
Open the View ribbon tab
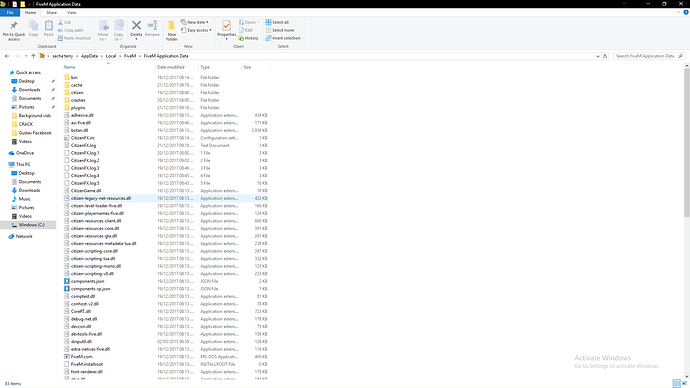71,12
